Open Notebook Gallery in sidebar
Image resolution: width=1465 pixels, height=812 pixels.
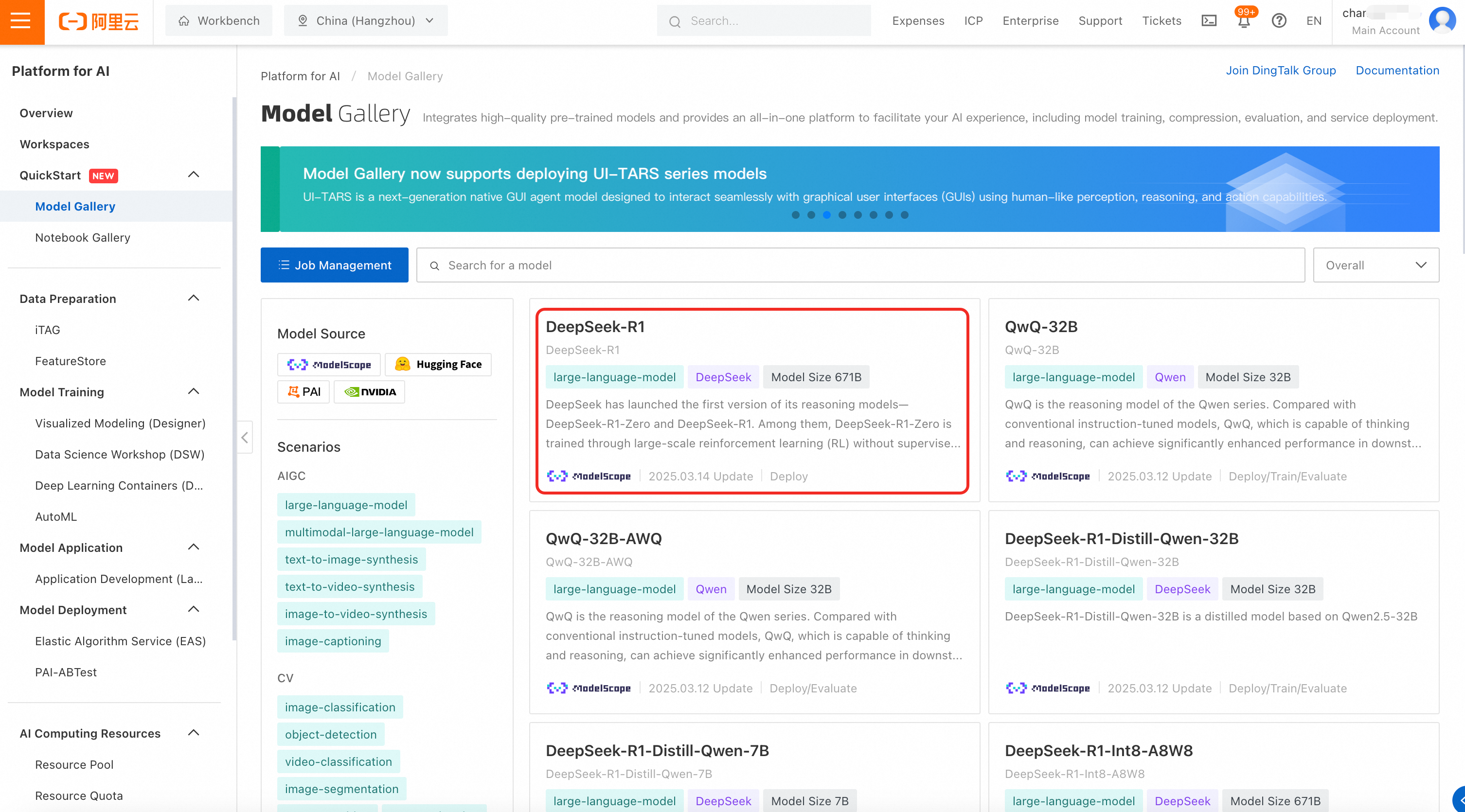pyautogui.click(x=83, y=238)
